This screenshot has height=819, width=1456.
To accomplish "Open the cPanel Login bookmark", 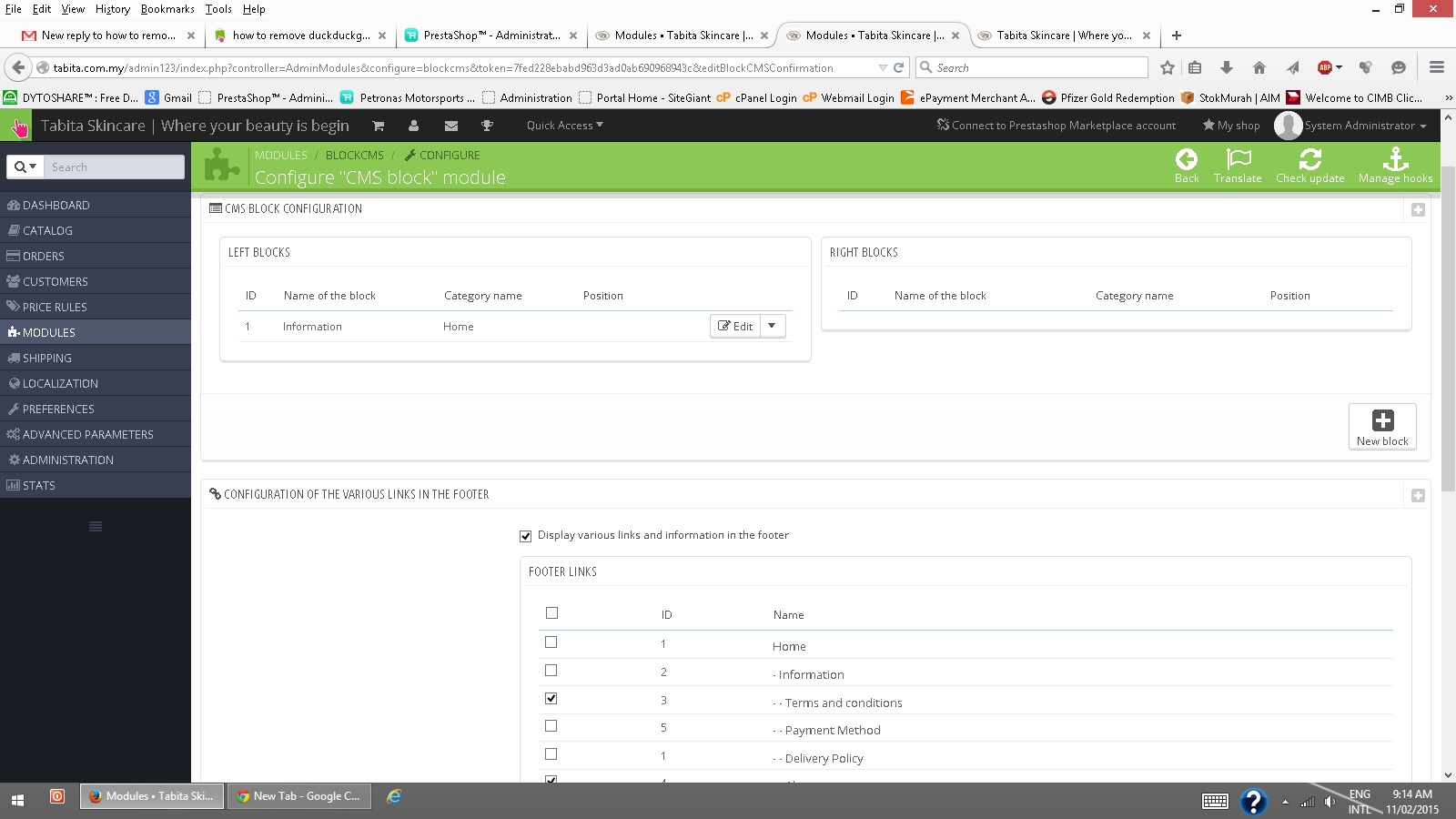I will pos(756,98).
